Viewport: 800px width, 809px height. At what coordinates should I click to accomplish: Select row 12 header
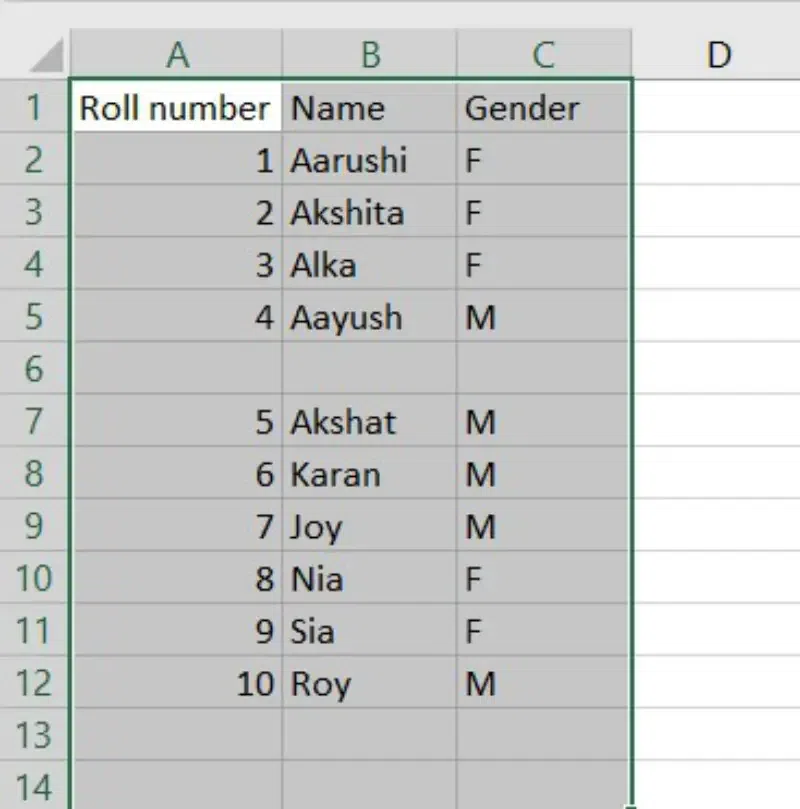pyautogui.click(x=34, y=684)
